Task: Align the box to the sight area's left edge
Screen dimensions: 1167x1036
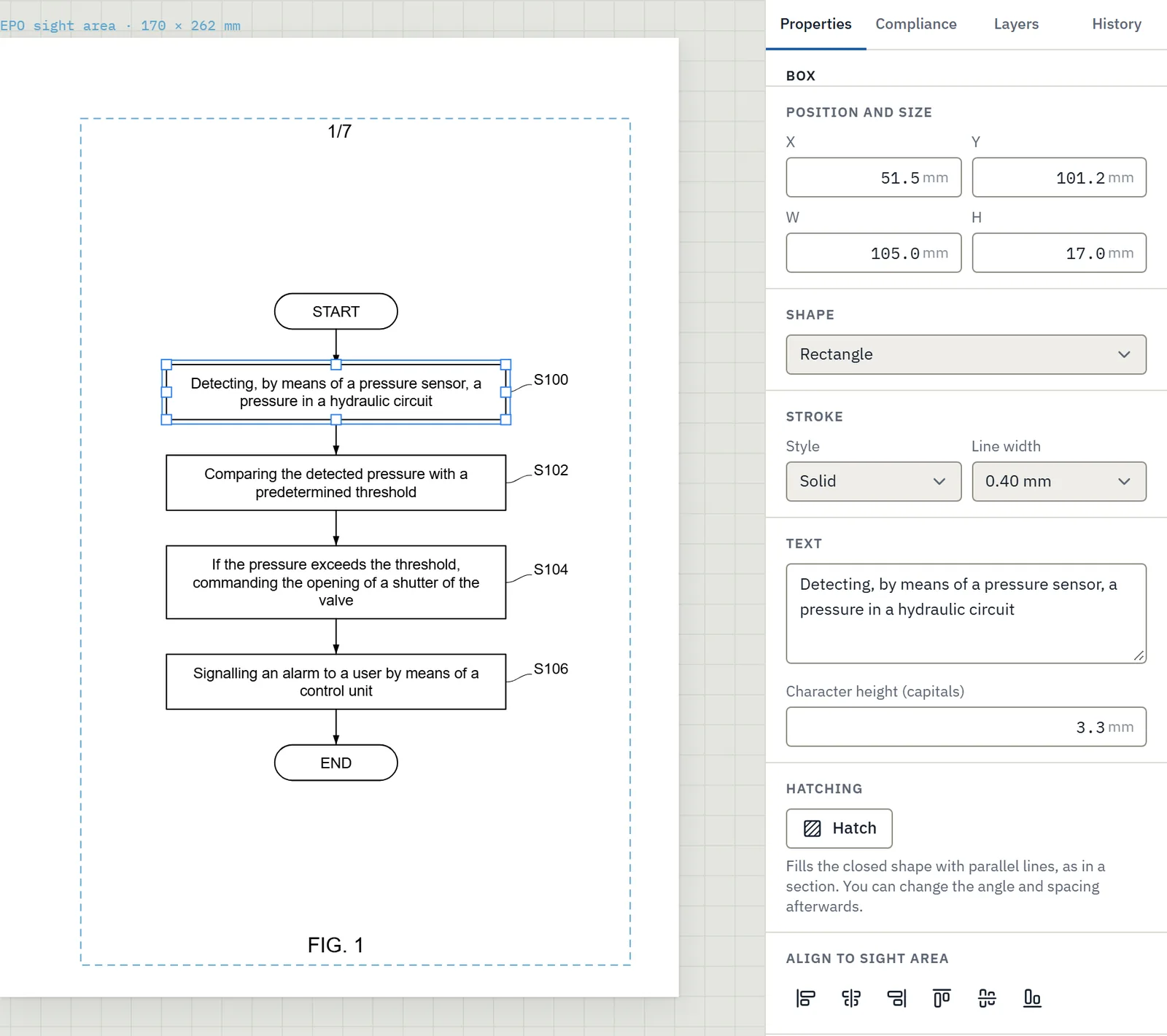Action: click(806, 998)
